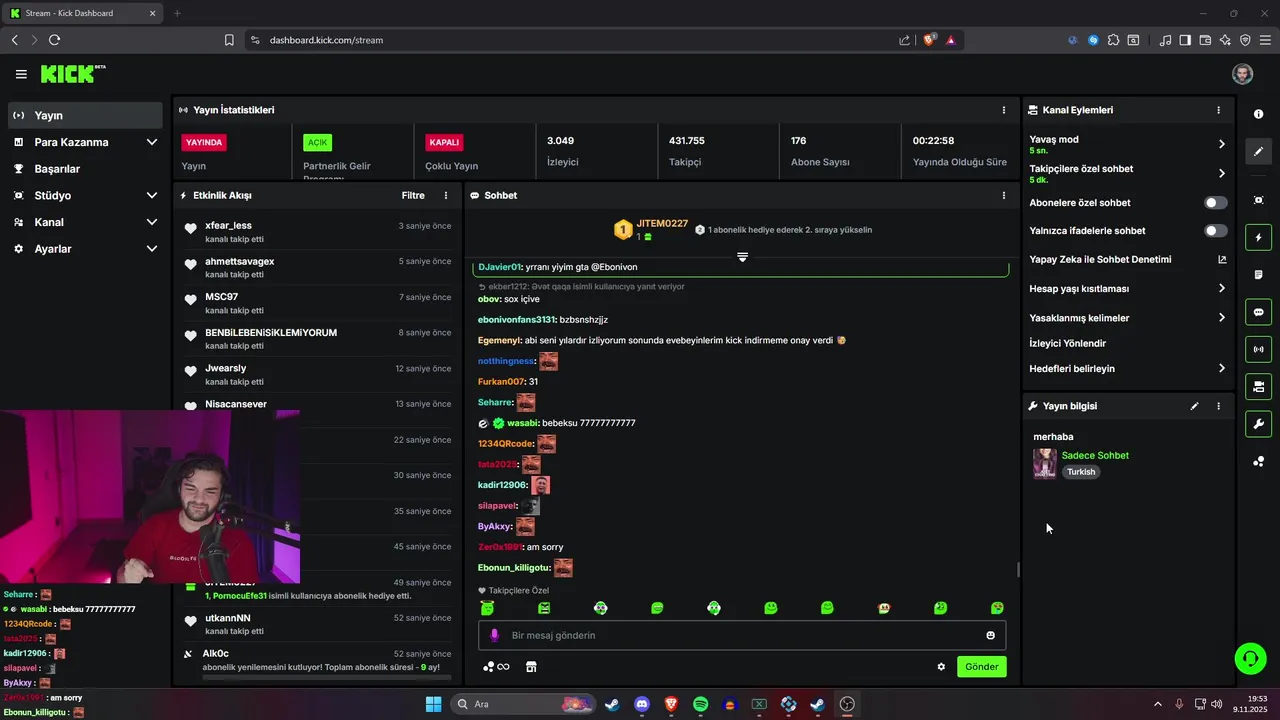Collapse the pinned leaderboard arrow in chat
Image resolution: width=1280 pixels, height=720 pixels.
point(742,257)
